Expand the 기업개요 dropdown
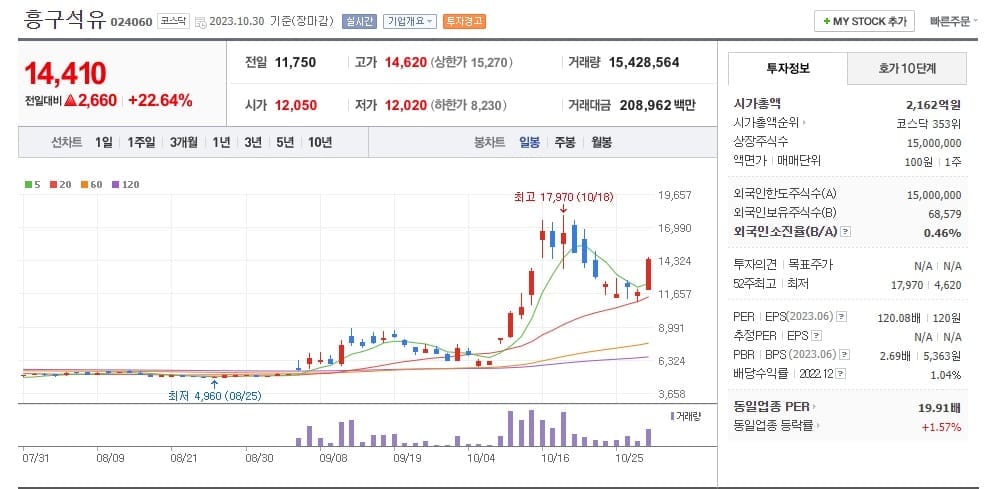 click(410, 21)
